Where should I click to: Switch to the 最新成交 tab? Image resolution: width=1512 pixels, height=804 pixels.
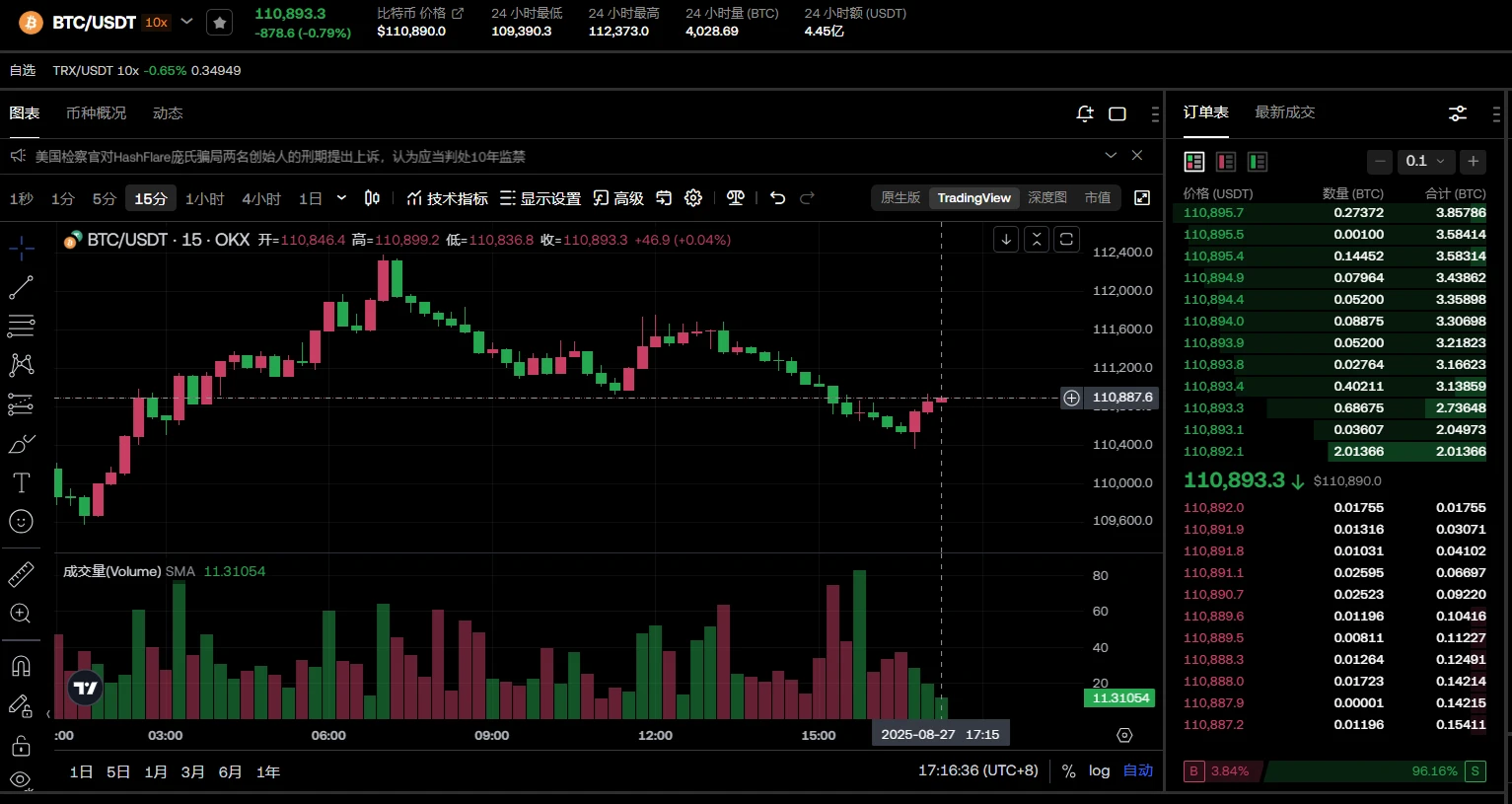click(1284, 112)
